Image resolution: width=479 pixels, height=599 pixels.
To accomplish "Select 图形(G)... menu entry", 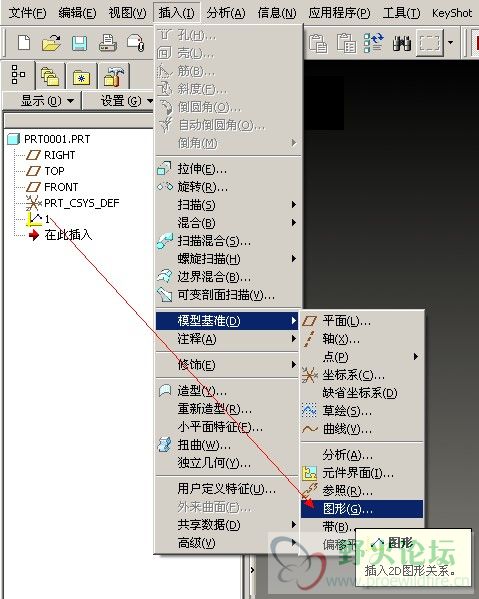I will [362, 509].
